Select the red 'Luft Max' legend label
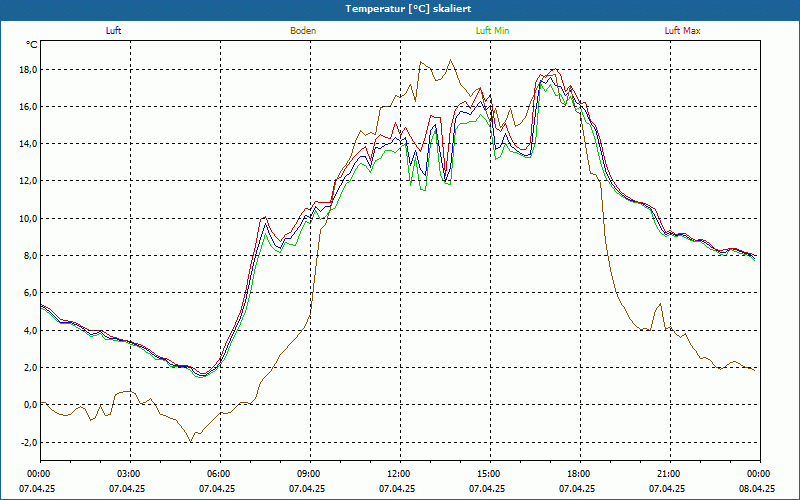800x500 pixels. tap(682, 31)
